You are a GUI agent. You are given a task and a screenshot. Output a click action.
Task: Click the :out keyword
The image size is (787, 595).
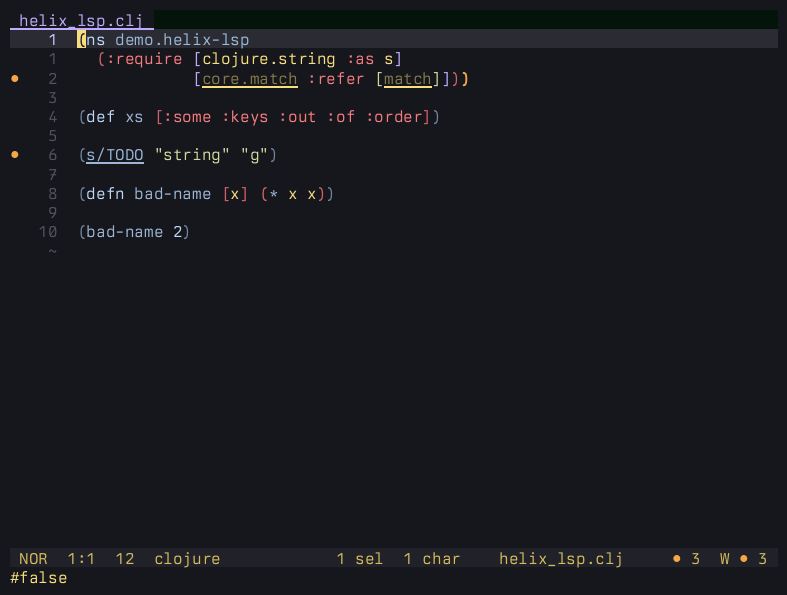pos(298,117)
